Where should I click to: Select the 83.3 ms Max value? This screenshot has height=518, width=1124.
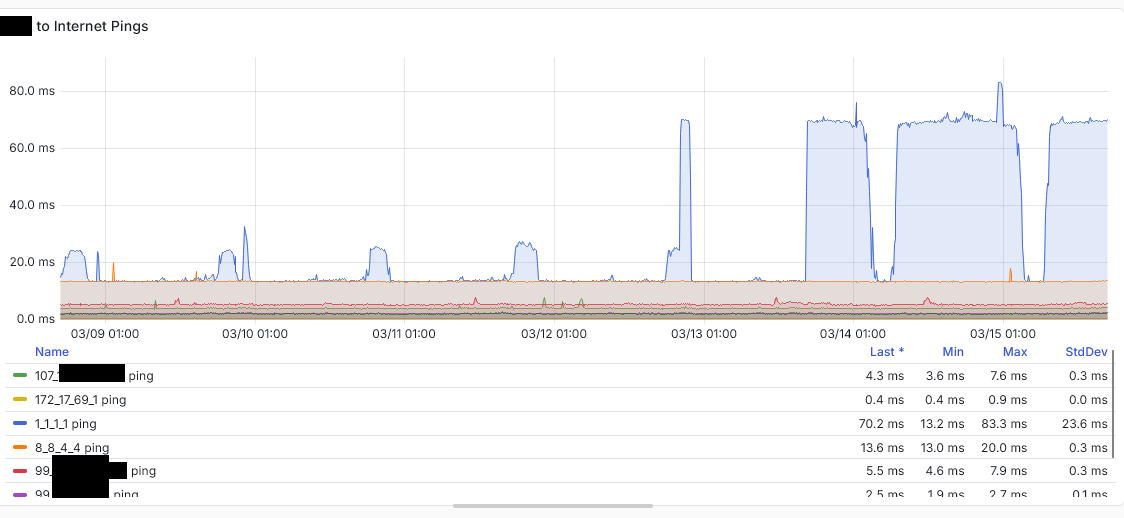point(1004,423)
